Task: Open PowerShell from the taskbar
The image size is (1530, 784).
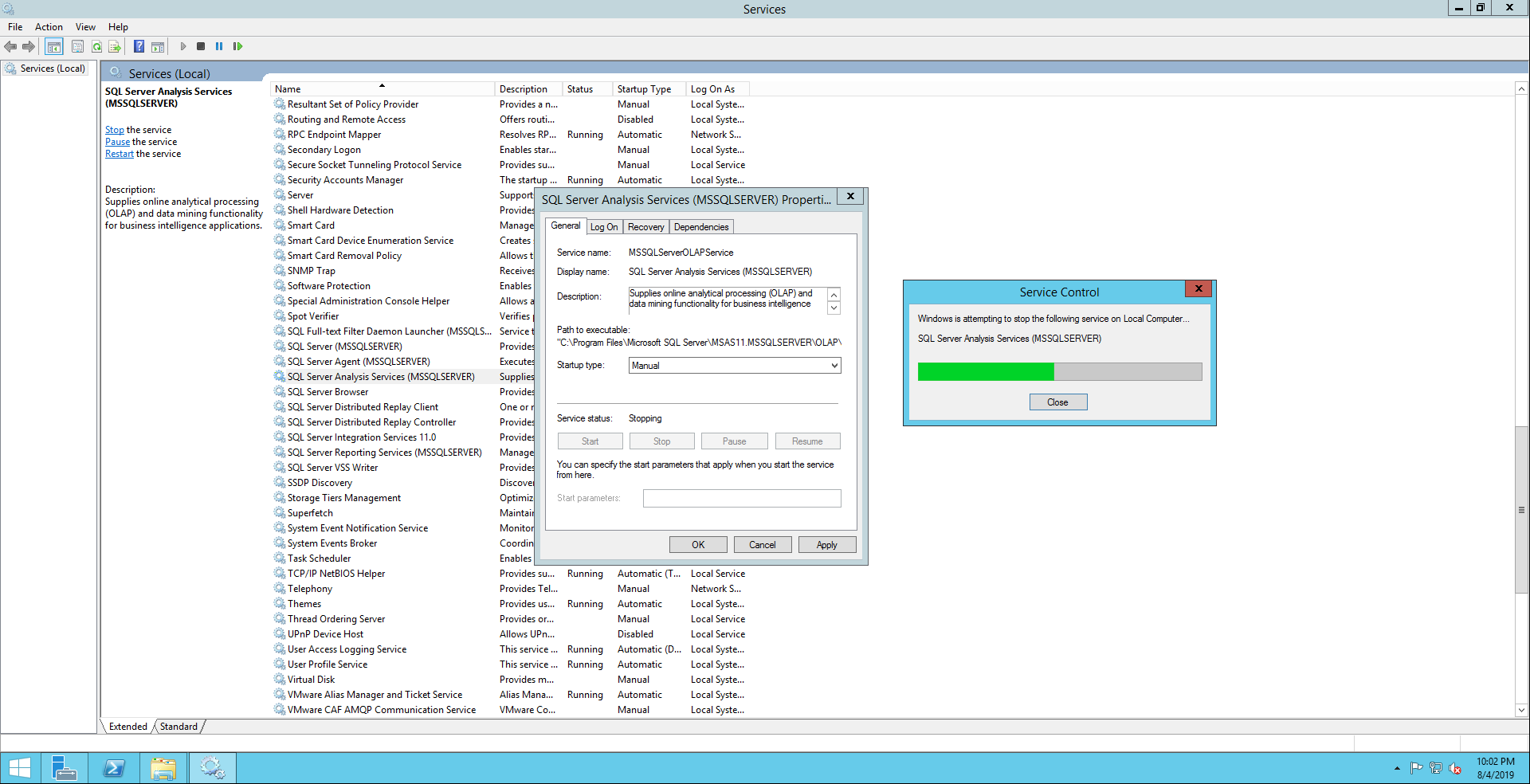Action: tap(114, 768)
